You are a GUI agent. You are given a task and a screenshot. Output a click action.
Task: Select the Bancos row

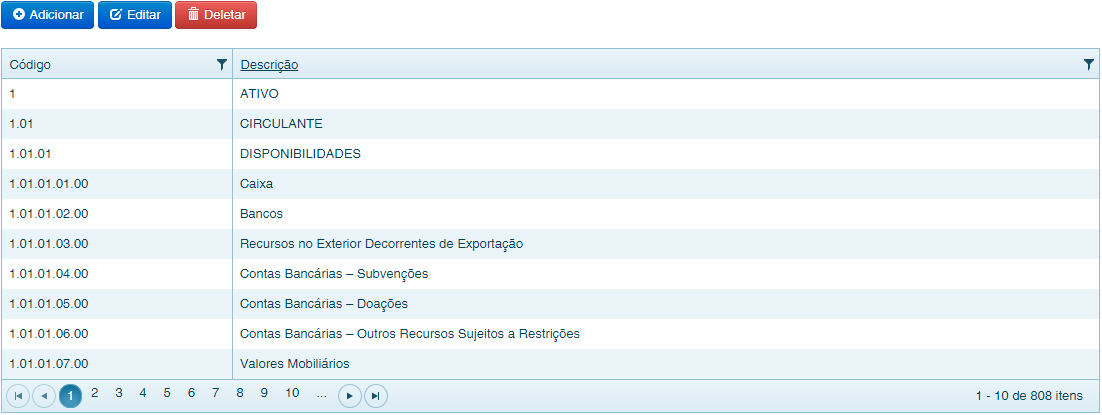coord(550,214)
